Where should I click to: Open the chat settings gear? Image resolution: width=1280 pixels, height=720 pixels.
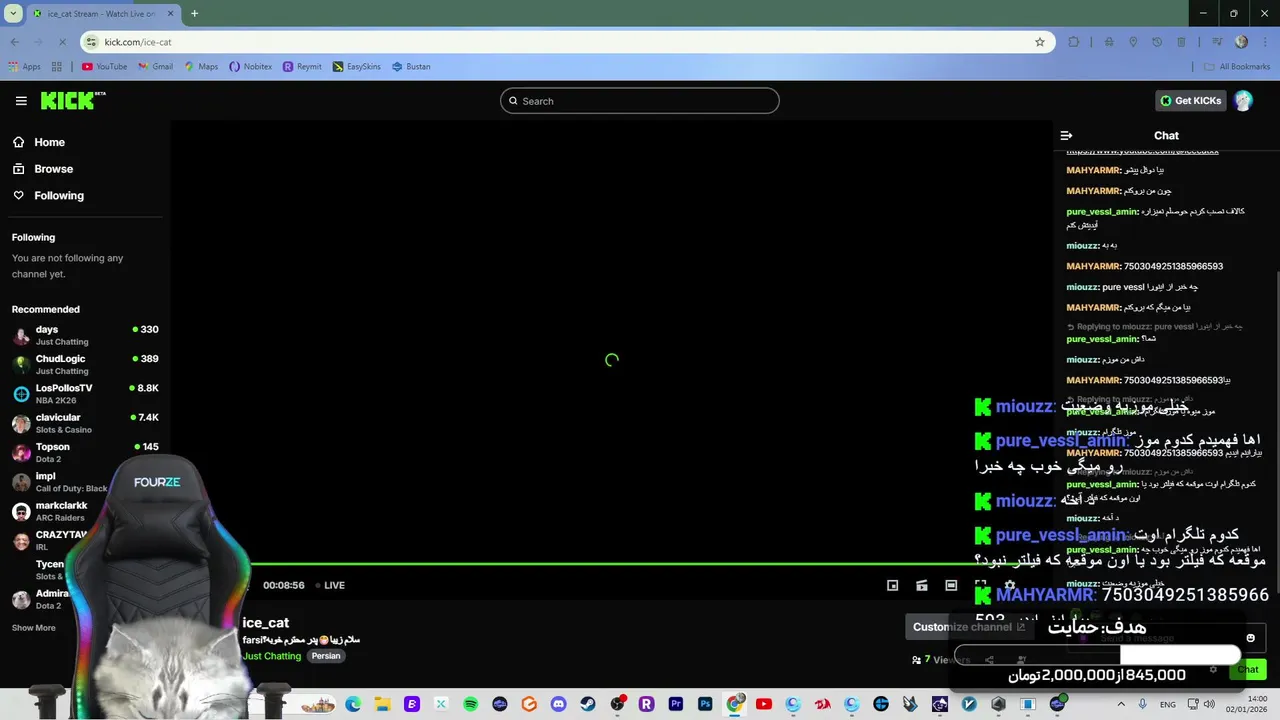click(x=1213, y=669)
